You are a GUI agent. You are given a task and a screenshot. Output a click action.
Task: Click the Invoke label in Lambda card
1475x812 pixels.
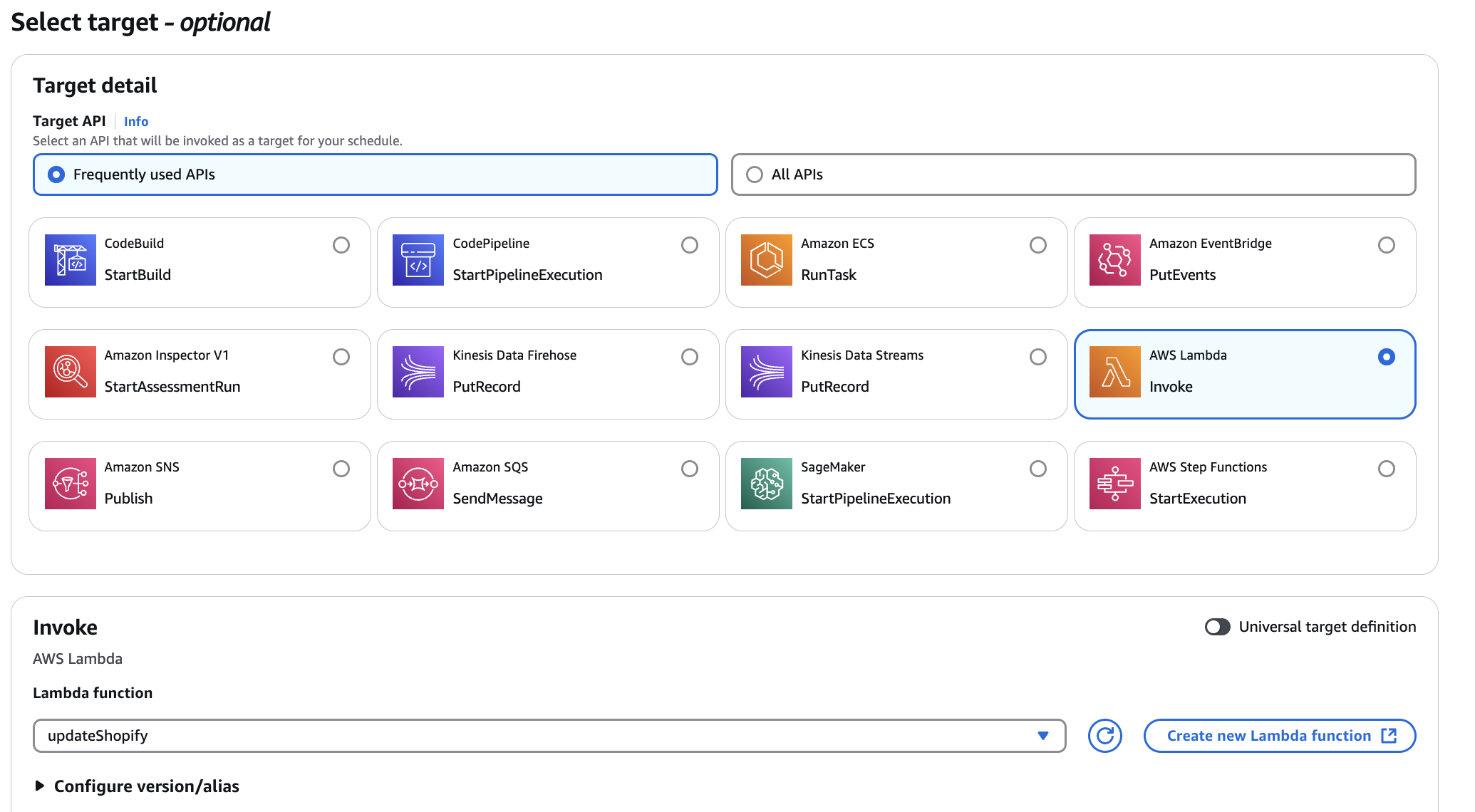point(1171,387)
